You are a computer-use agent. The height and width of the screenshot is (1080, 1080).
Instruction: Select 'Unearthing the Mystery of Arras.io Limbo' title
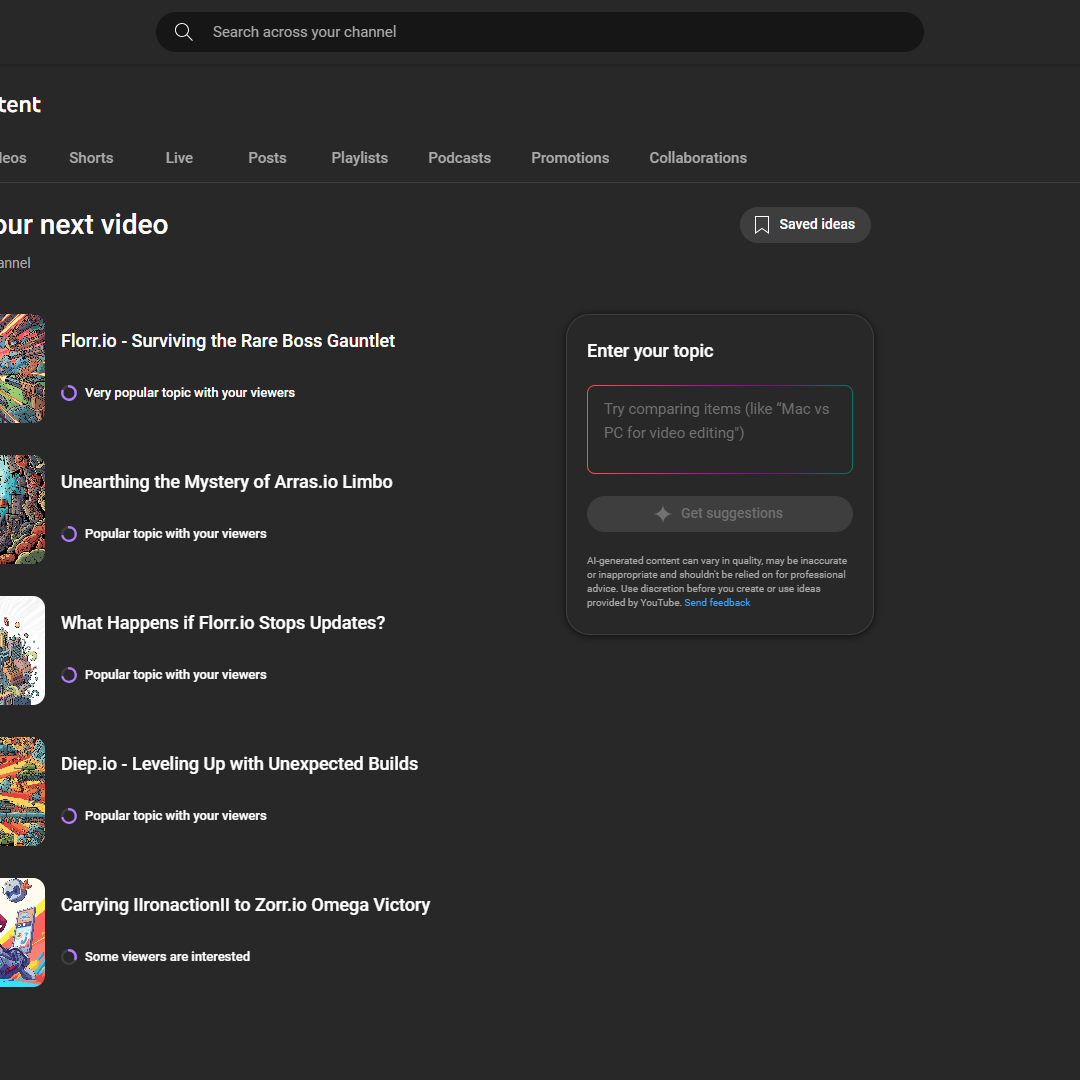tap(227, 482)
